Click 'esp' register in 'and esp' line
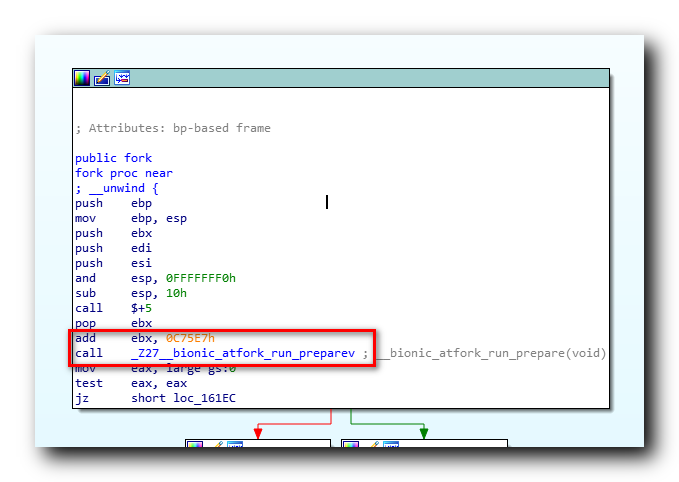This screenshot has width=679, height=482. [x=141, y=278]
